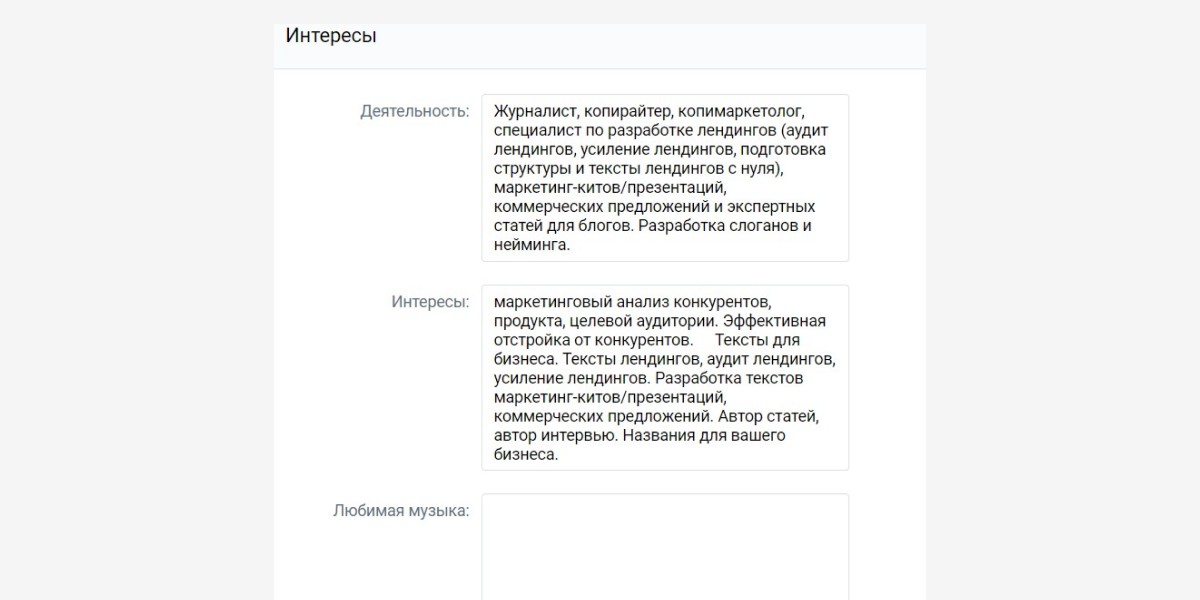
Task: Click маркетинговый анализ at start of Интересы field
Action: [580, 302]
